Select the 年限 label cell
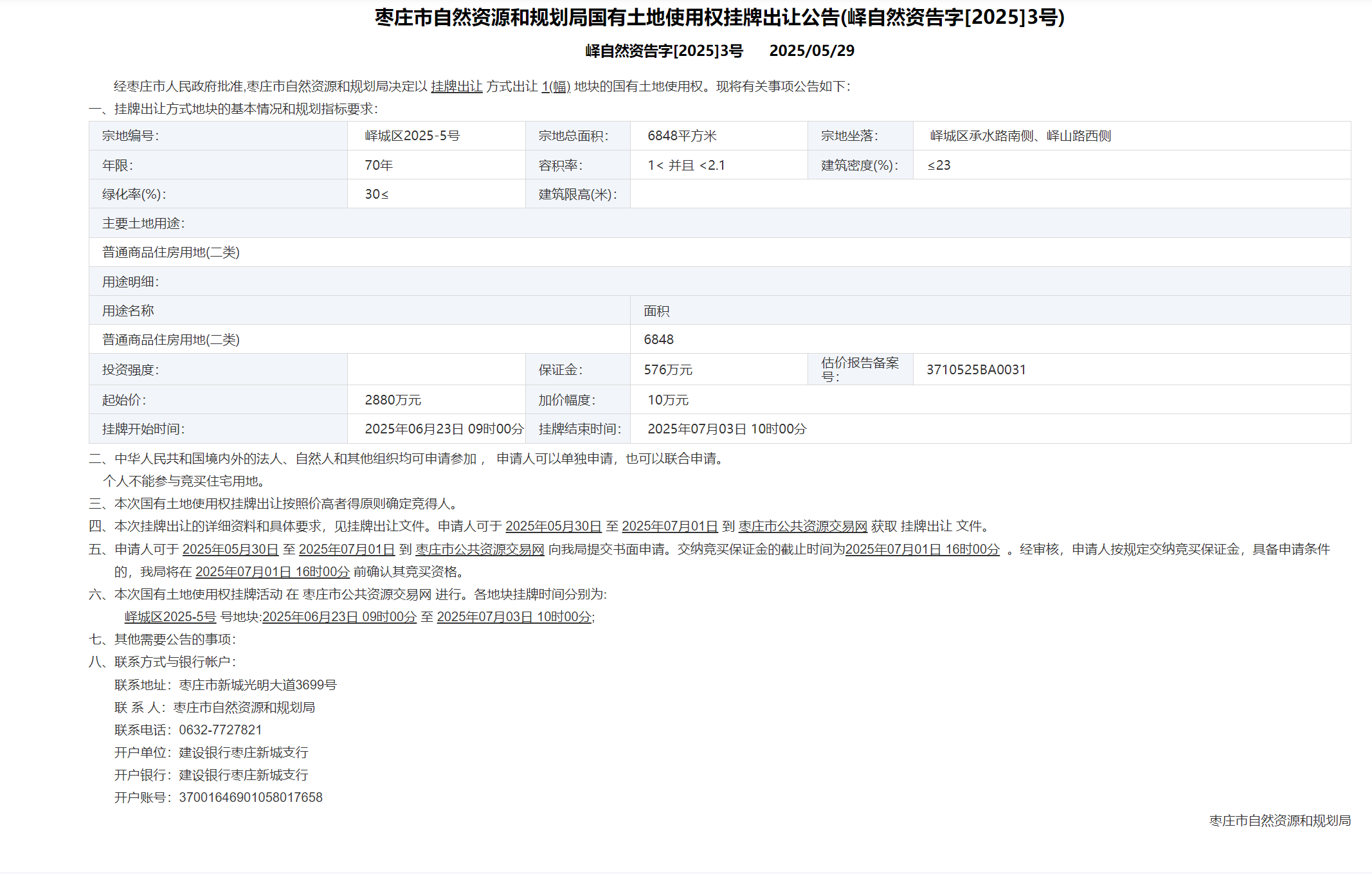The width and height of the screenshot is (1372, 881). 218,165
